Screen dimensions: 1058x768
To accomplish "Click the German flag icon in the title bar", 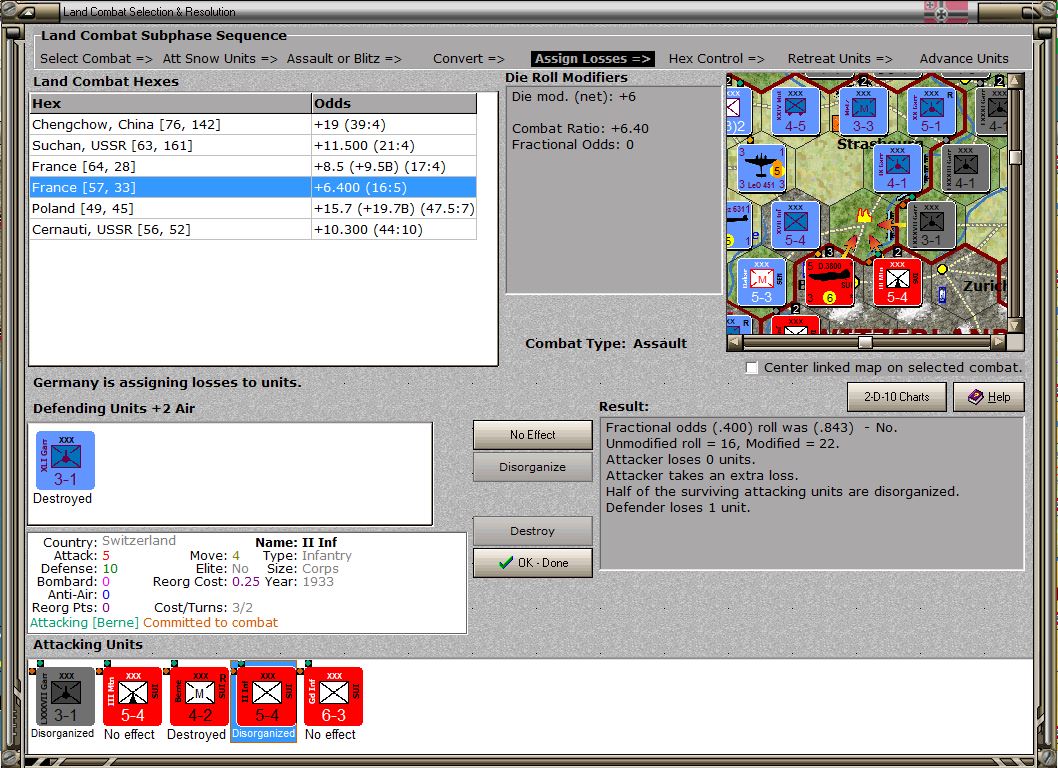I will coord(945,11).
